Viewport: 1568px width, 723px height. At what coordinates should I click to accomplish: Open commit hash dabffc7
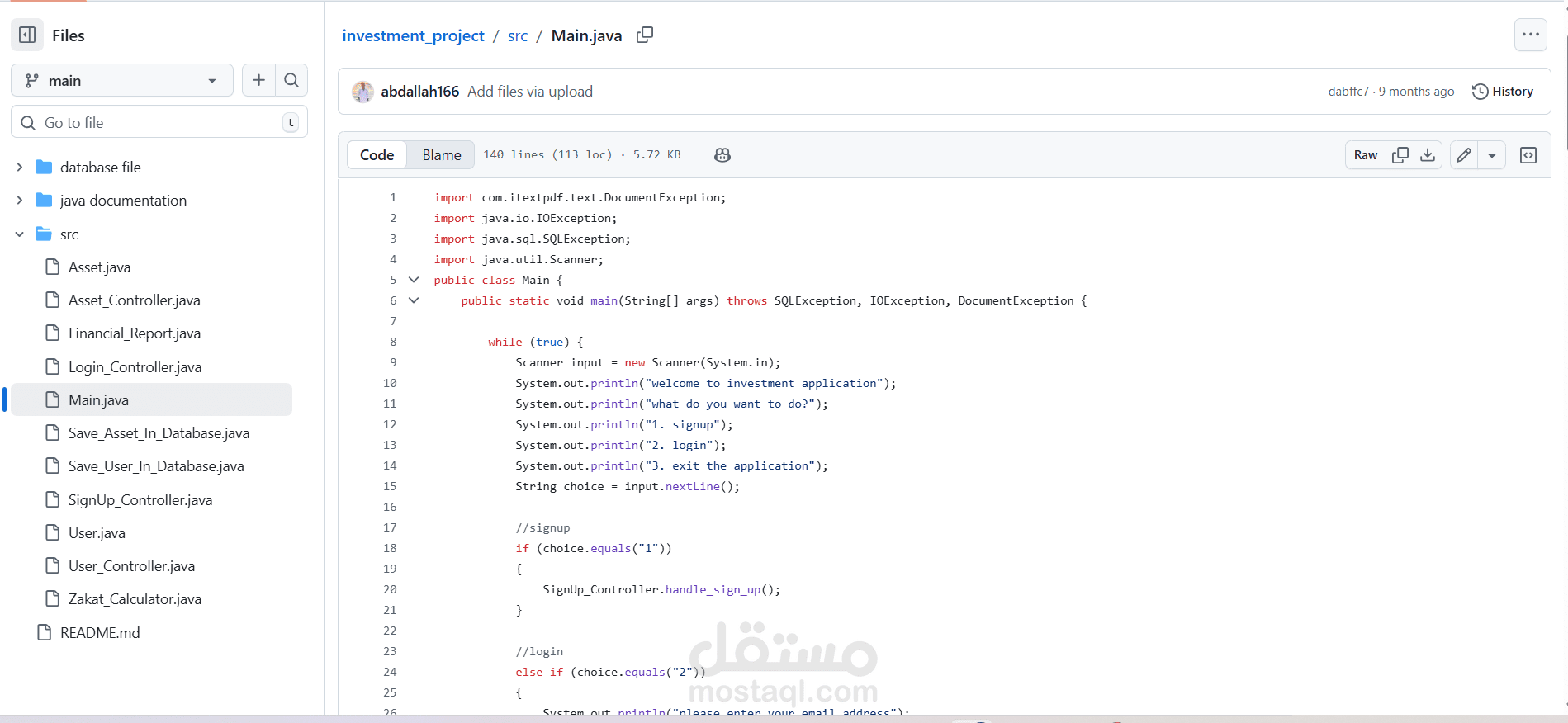point(1348,91)
